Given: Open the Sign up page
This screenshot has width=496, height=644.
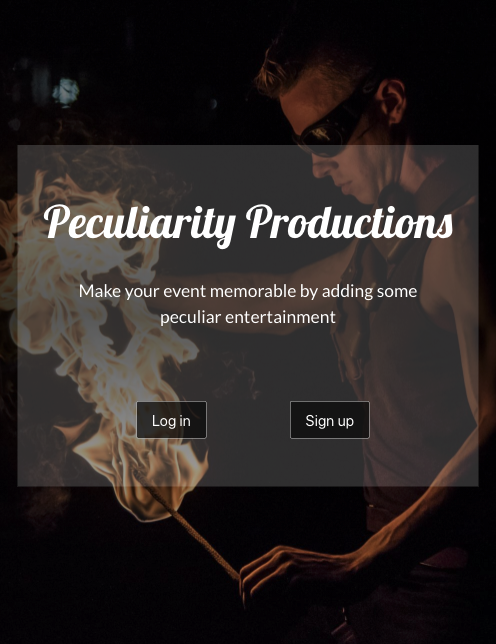Looking at the screenshot, I should point(330,420).
